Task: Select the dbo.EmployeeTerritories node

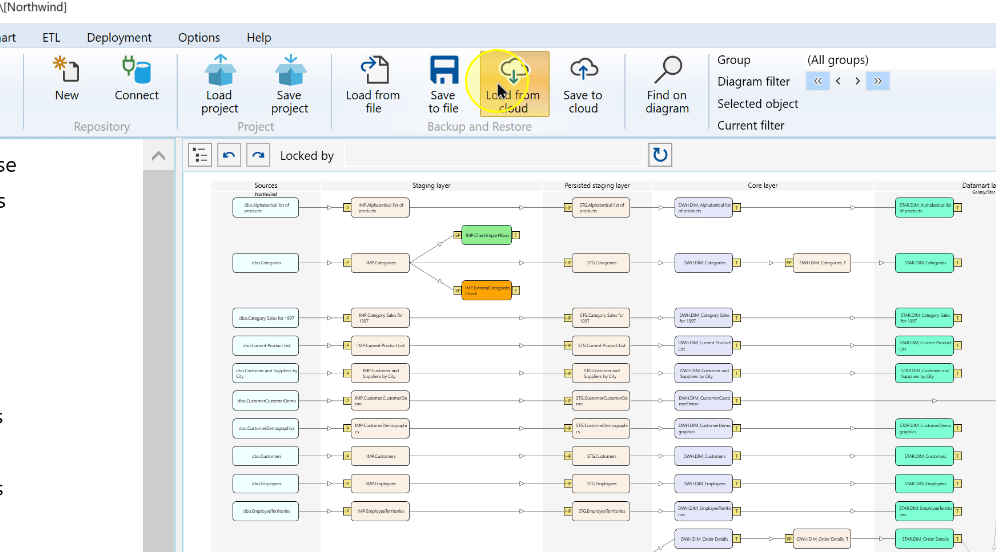Action: click(266, 511)
